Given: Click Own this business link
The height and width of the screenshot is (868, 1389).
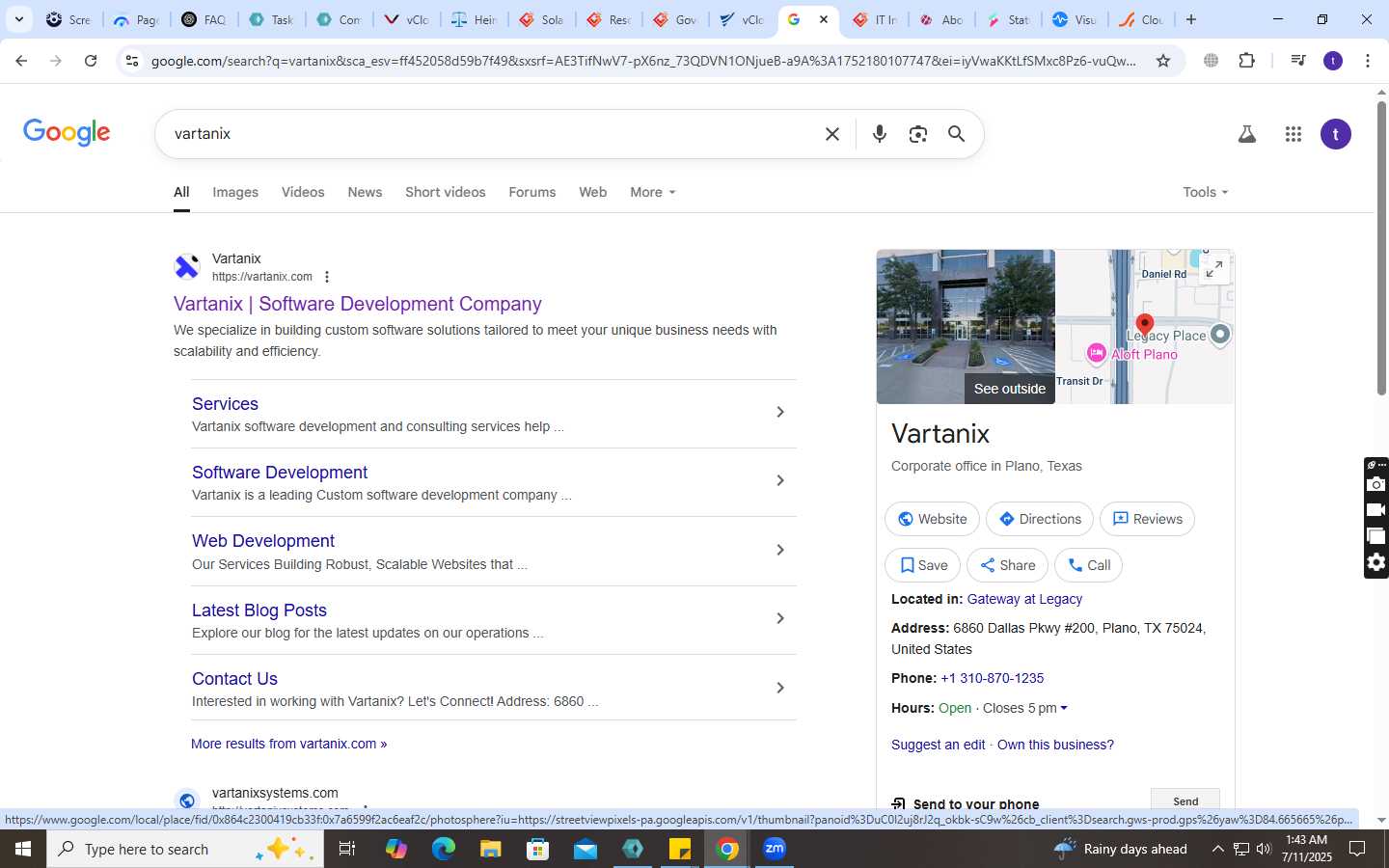Looking at the screenshot, I should tap(1055, 745).
